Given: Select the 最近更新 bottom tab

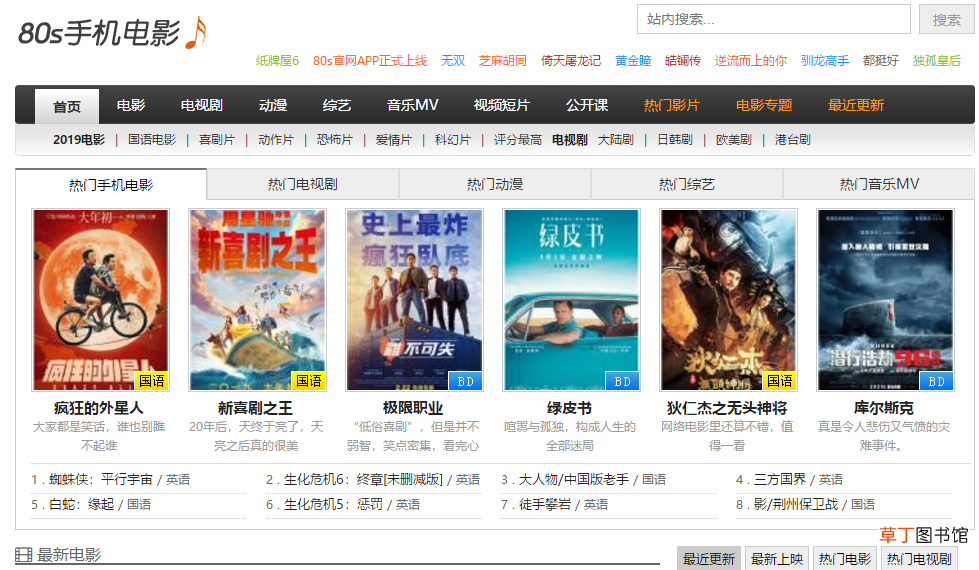Looking at the screenshot, I should (x=709, y=559).
